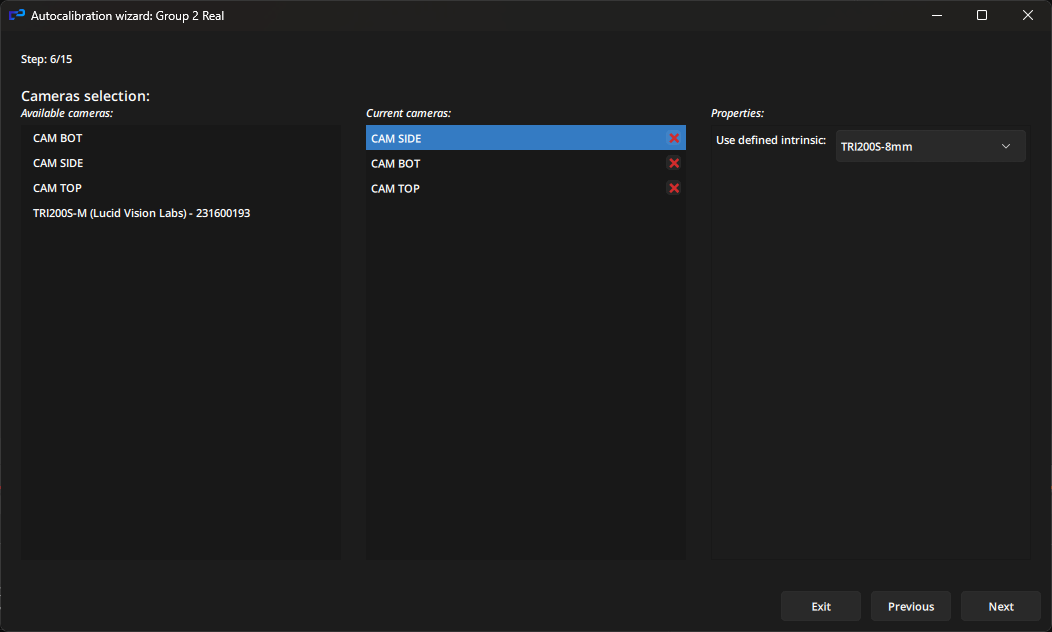Remove CAM TOP using its red X
The height and width of the screenshot is (632, 1052).
click(x=674, y=188)
